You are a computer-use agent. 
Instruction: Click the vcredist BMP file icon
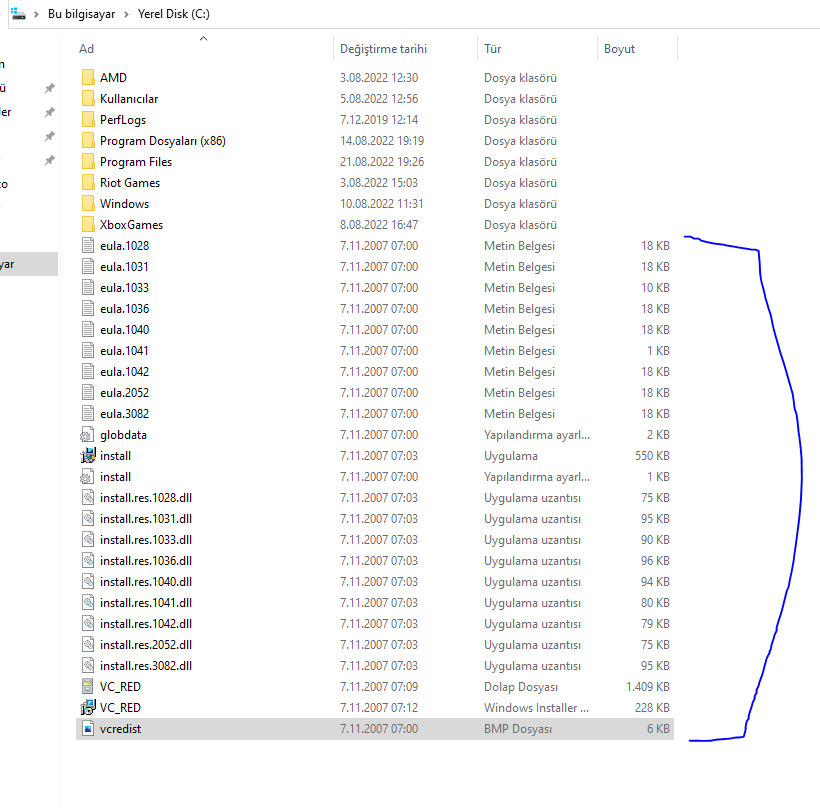tap(88, 729)
